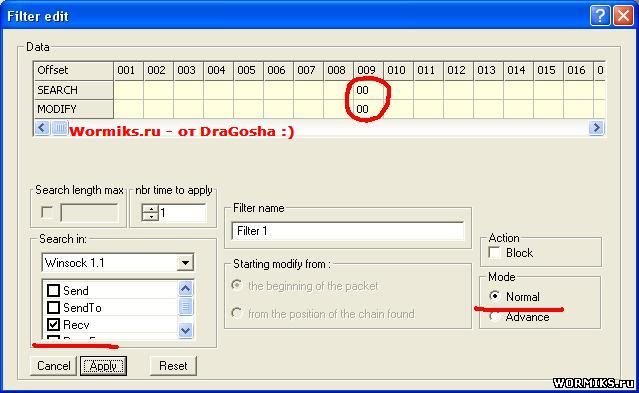Screen dimensions: 639x393
Task: Select the Advance mode radio button
Action: coord(494,316)
